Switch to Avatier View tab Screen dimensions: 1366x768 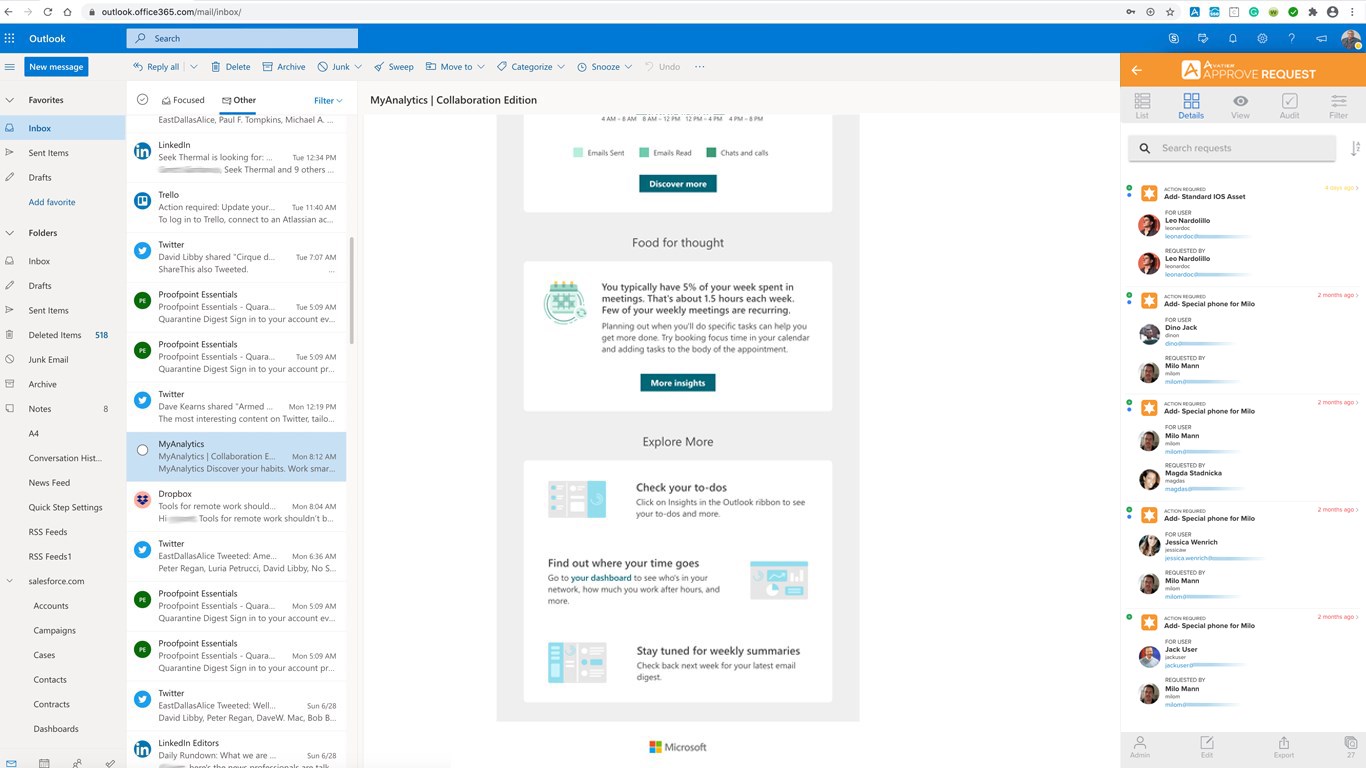point(1240,106)
